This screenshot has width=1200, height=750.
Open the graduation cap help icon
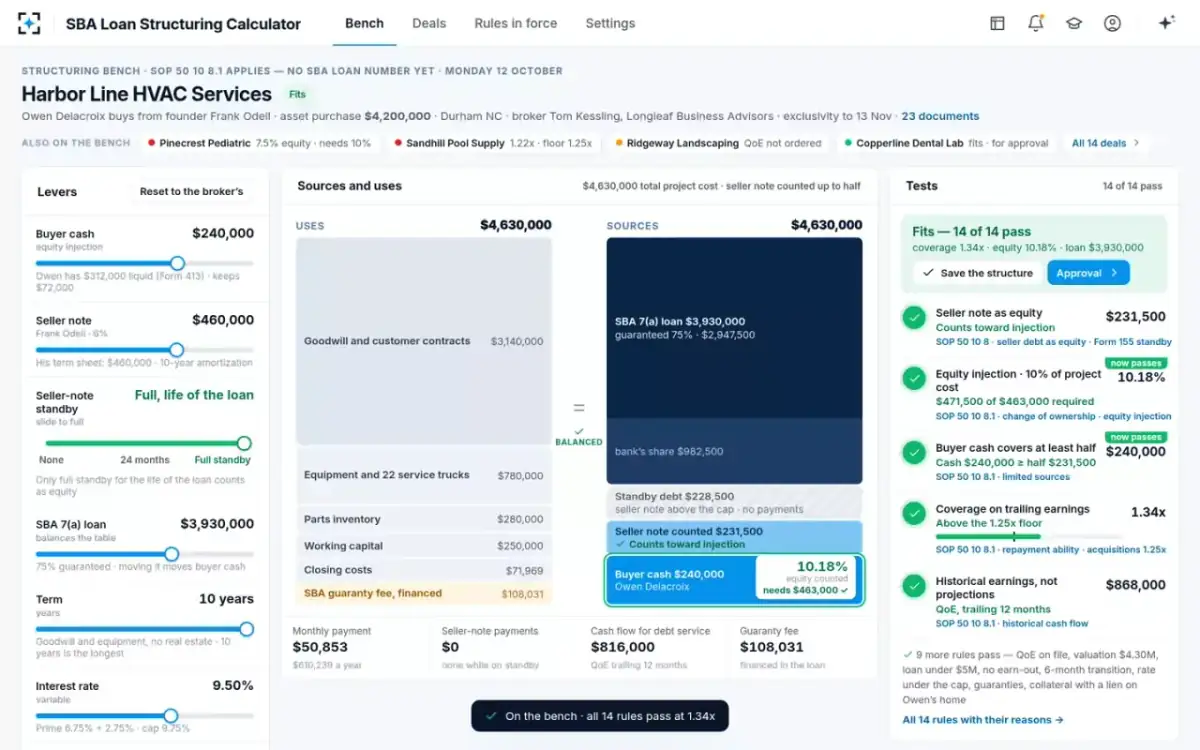[1074, 23]
